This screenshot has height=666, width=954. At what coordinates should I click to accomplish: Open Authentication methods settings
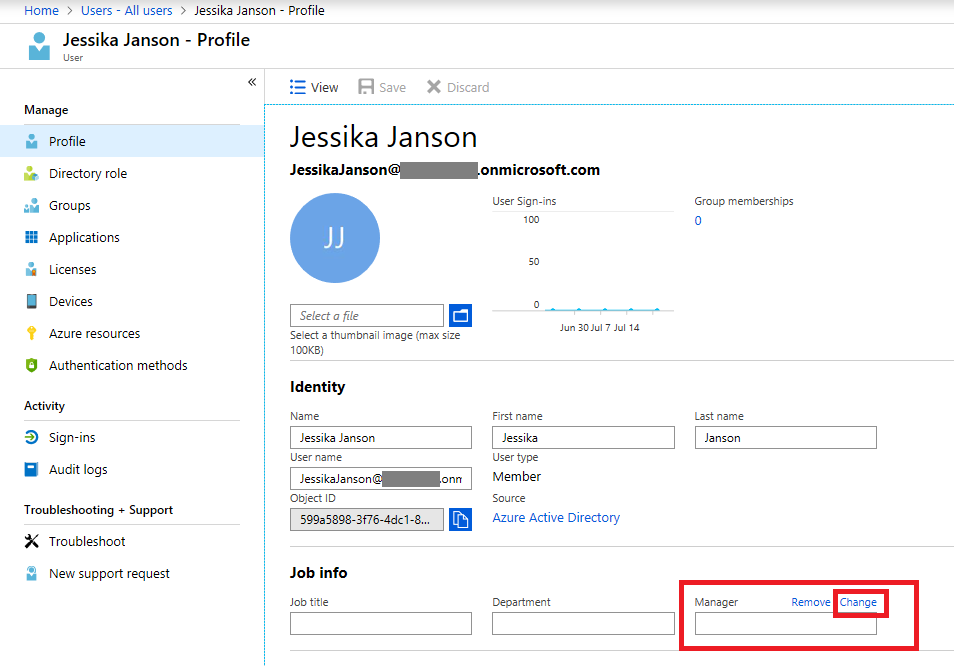click(118, 365)
